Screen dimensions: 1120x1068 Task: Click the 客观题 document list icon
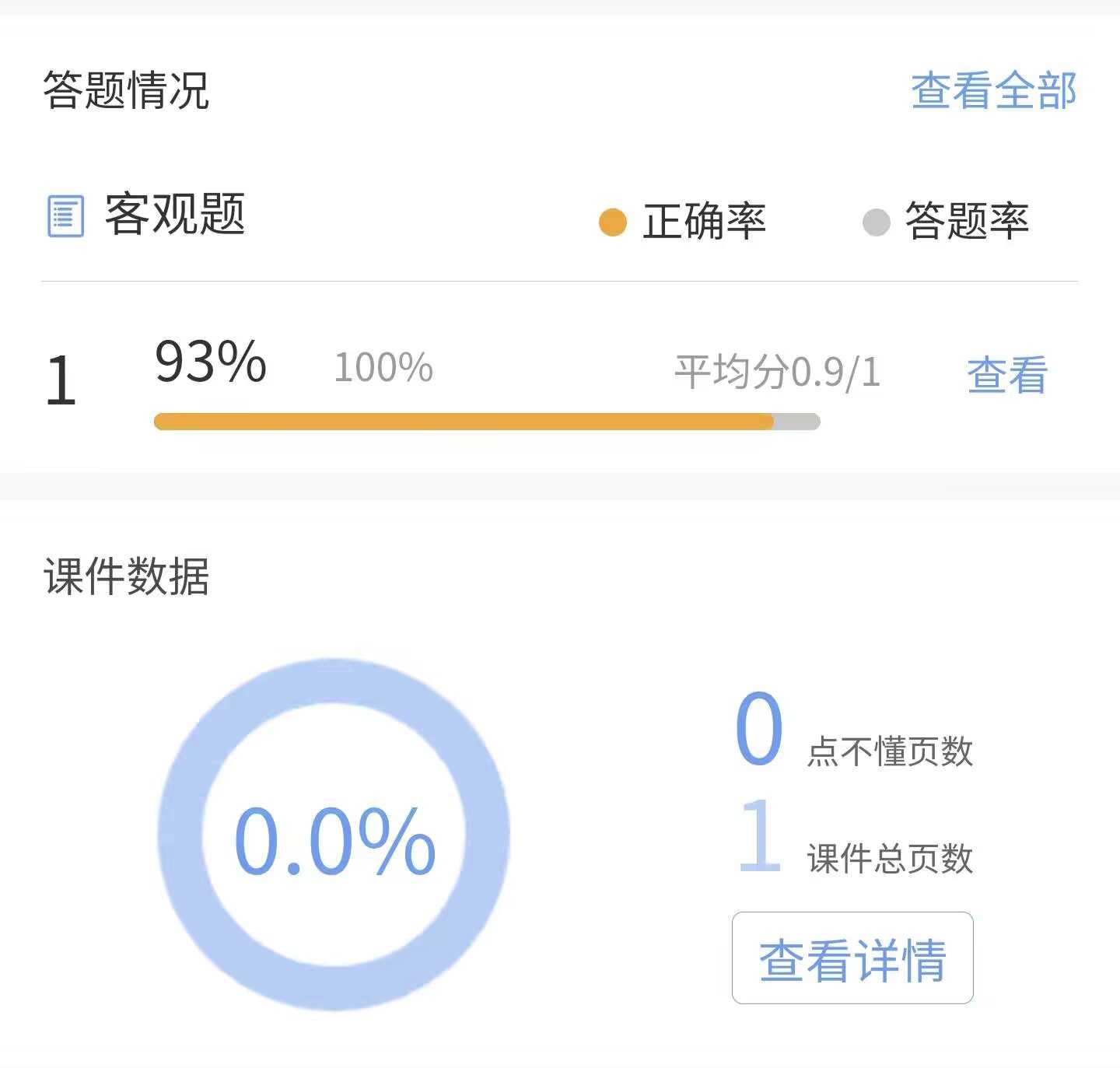65,216
